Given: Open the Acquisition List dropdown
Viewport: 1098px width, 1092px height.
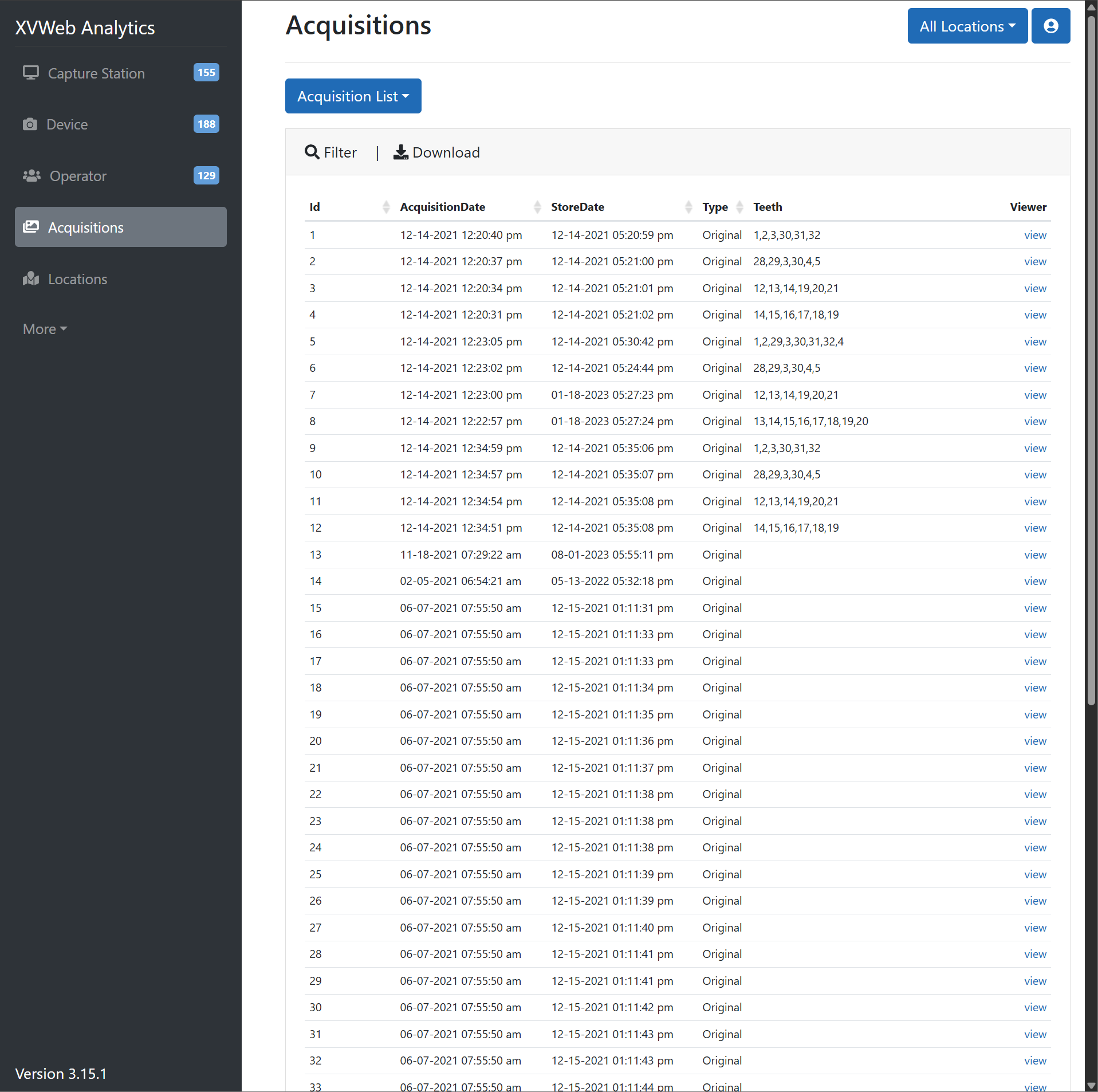Looking at the screenshot, I should (353, 96).
